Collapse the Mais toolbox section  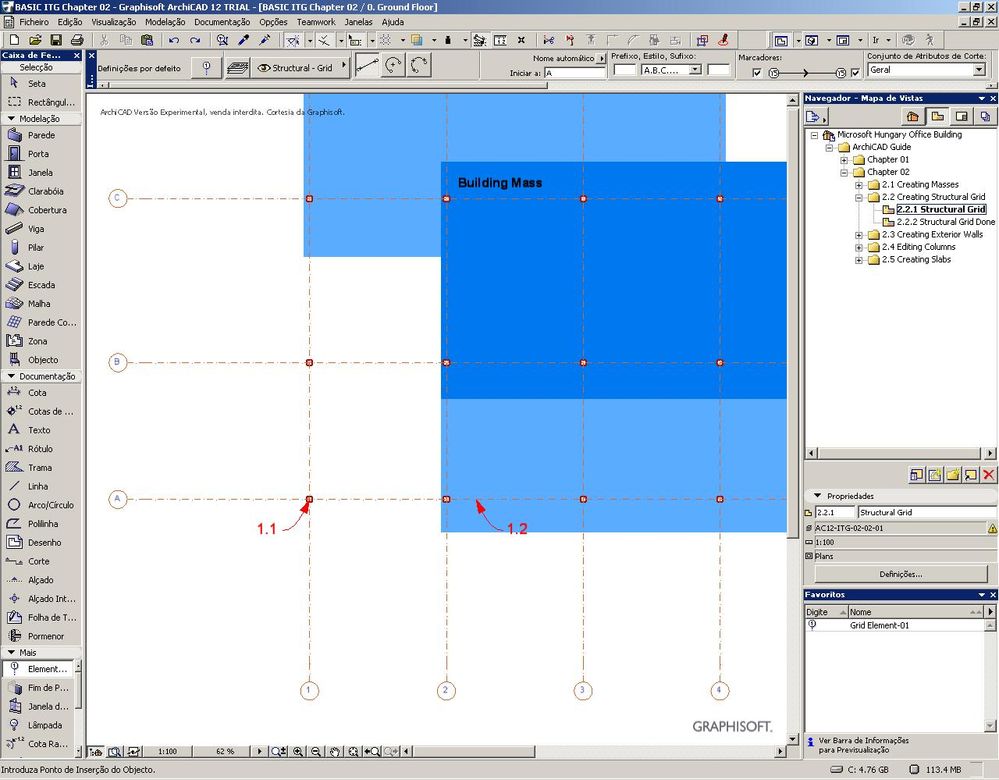11,653
